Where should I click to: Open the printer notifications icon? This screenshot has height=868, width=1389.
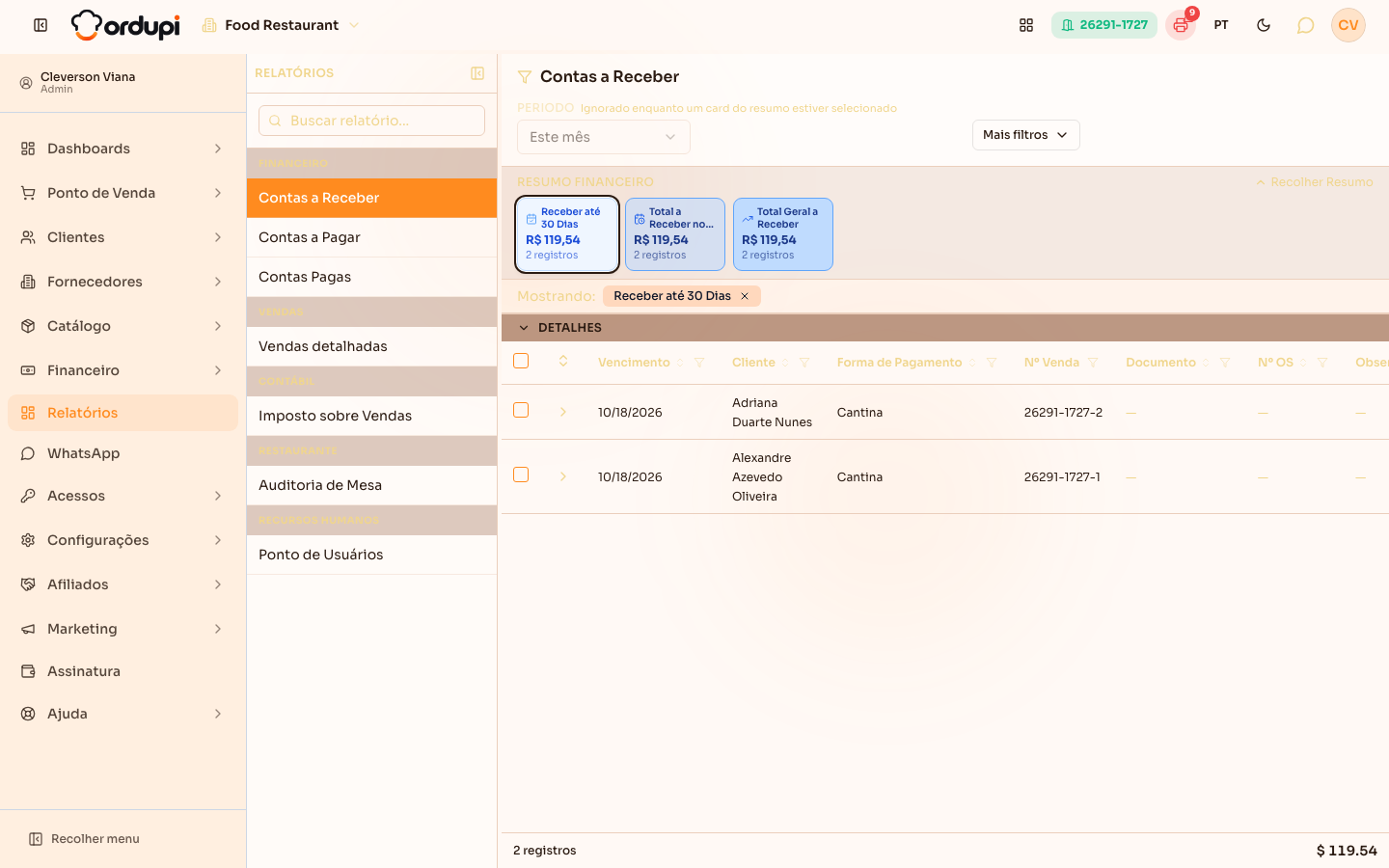click(x=1181, y=25)
